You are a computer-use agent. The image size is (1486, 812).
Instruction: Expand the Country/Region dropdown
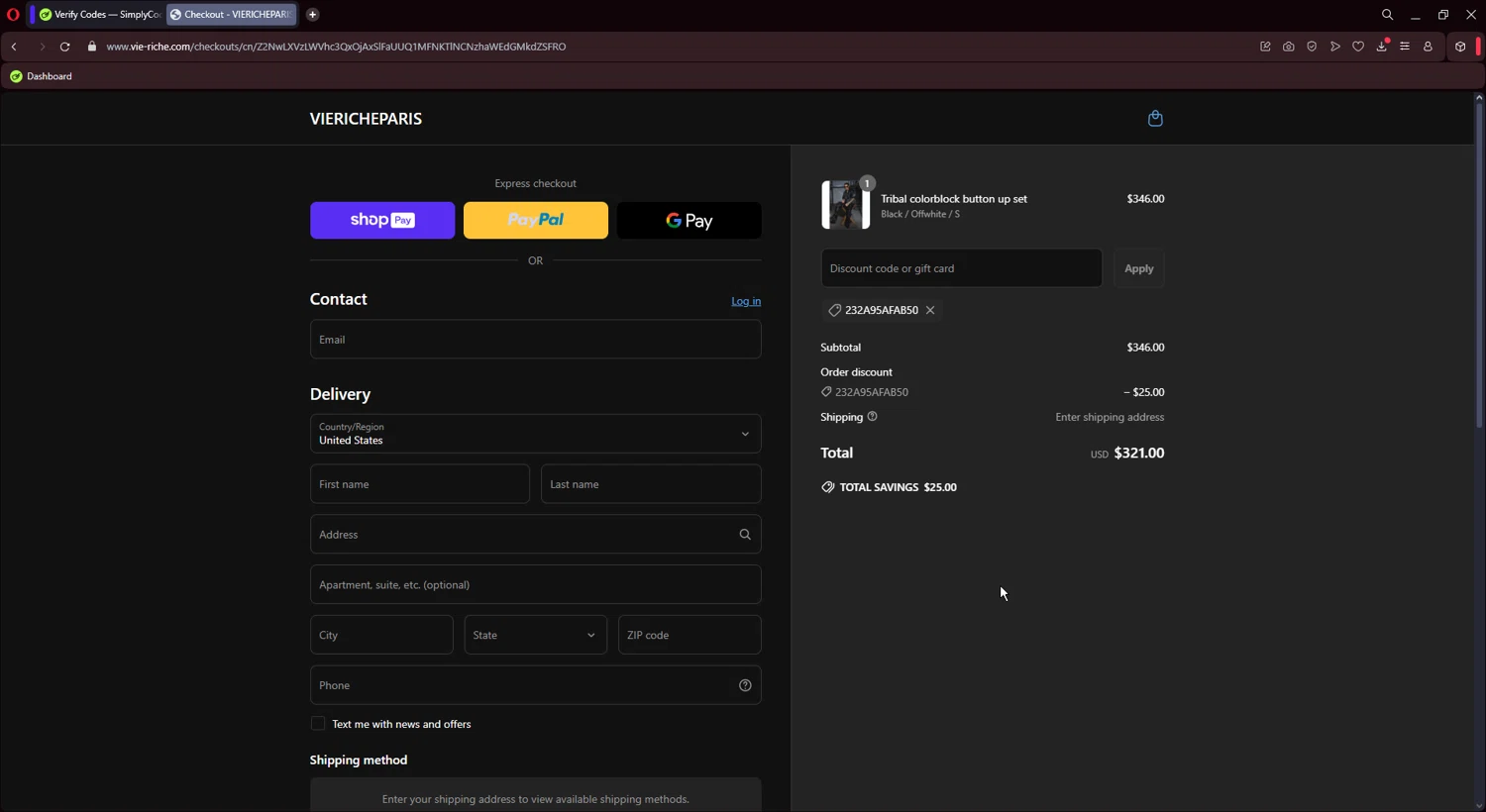click(x=536, y=434)
